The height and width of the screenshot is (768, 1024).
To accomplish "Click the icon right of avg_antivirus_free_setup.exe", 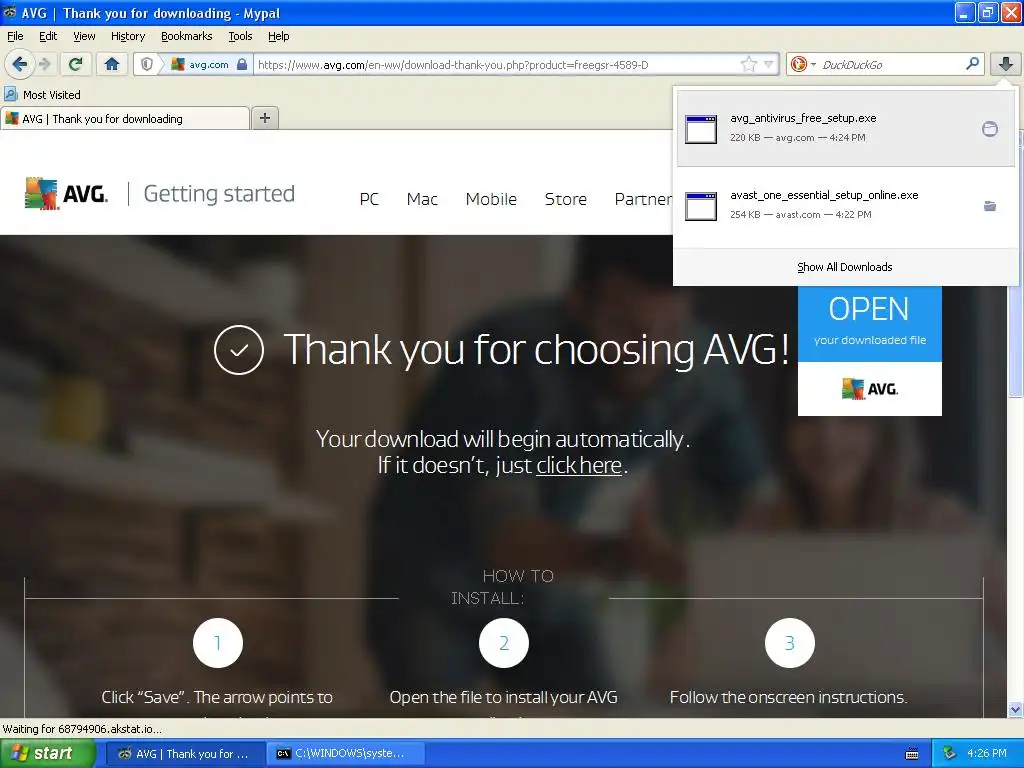I will [990, 129].
